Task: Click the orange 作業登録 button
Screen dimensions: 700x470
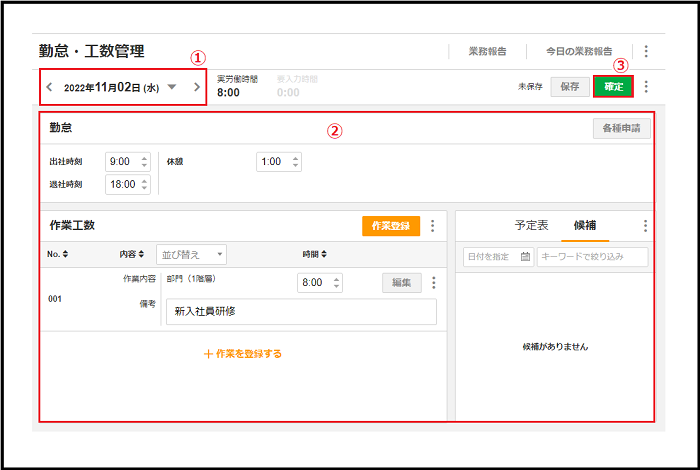Action: 391,226
